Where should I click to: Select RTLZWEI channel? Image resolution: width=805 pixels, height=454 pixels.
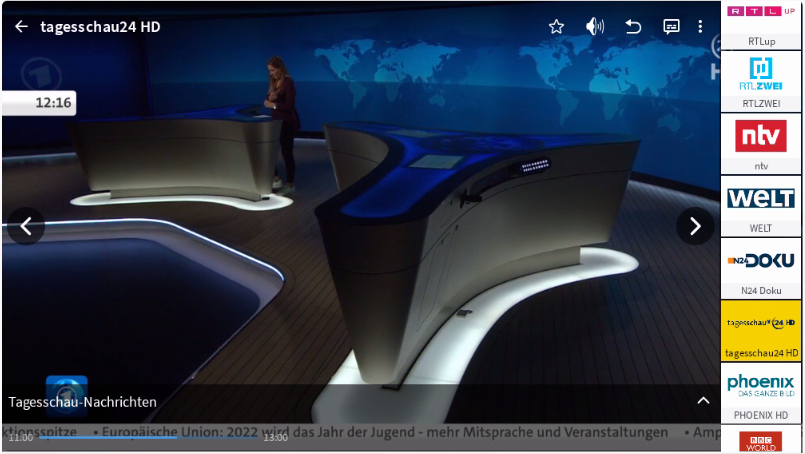click(761, 82)
